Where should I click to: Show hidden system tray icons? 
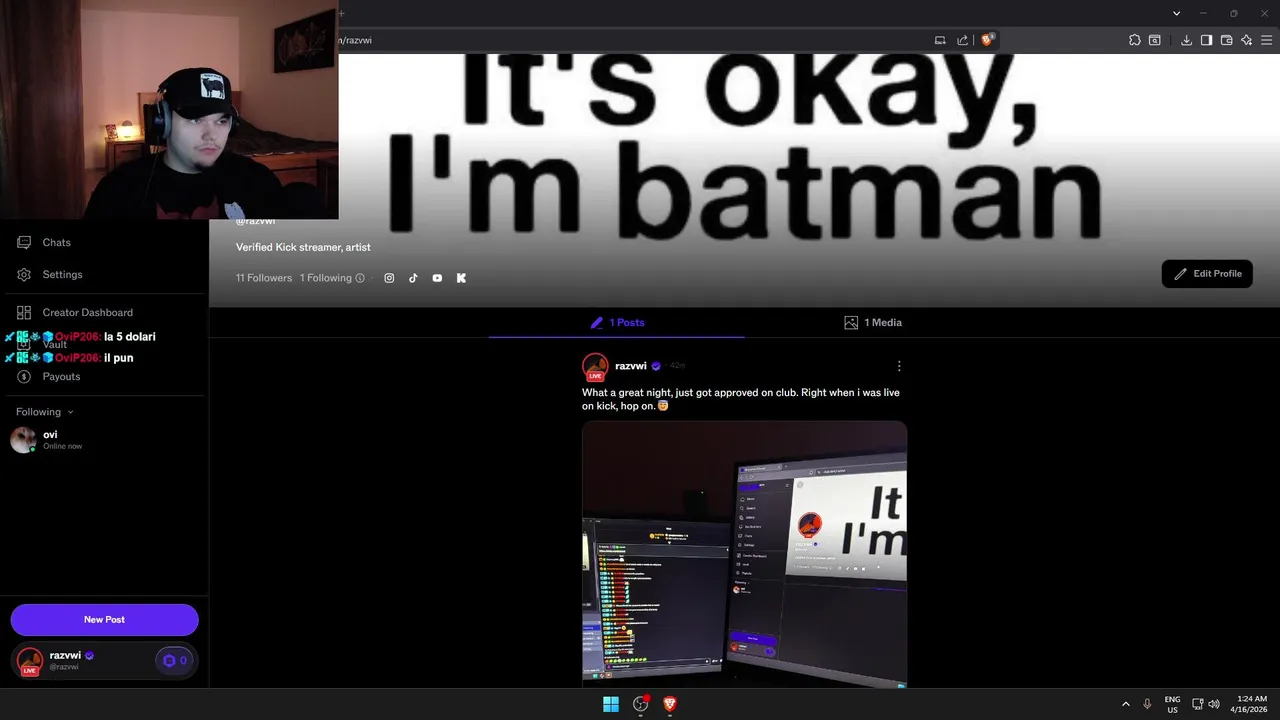tap(1125, 704)
